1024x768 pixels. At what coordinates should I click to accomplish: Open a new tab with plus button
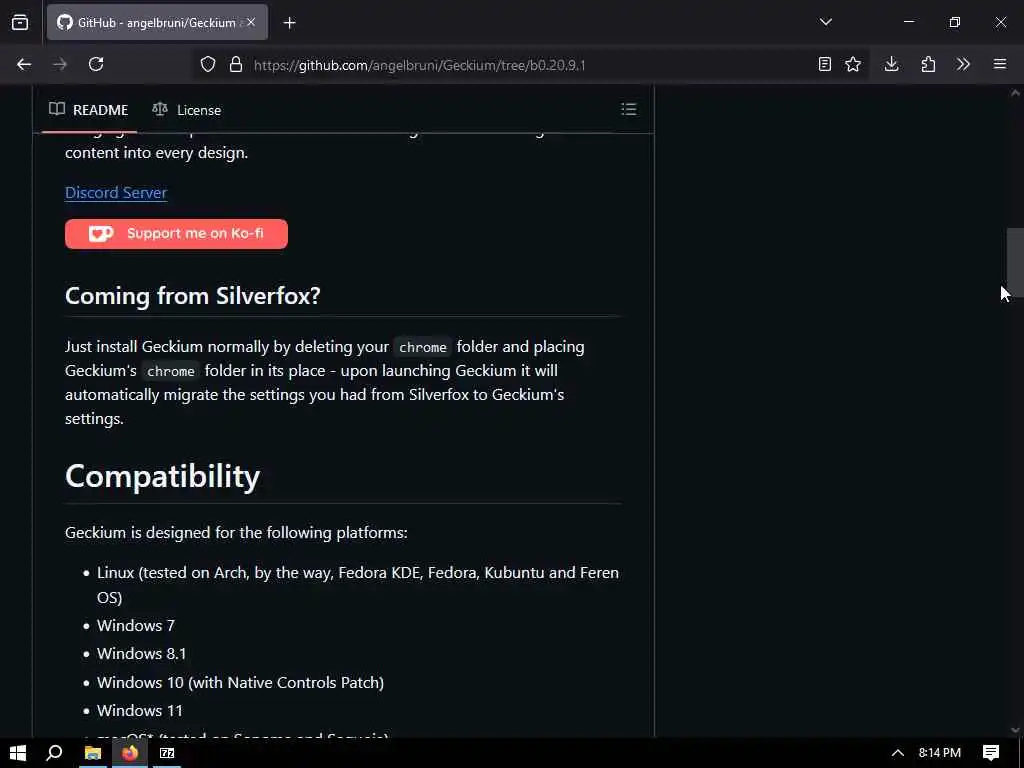pyautogui.click(x=289, y=23)
